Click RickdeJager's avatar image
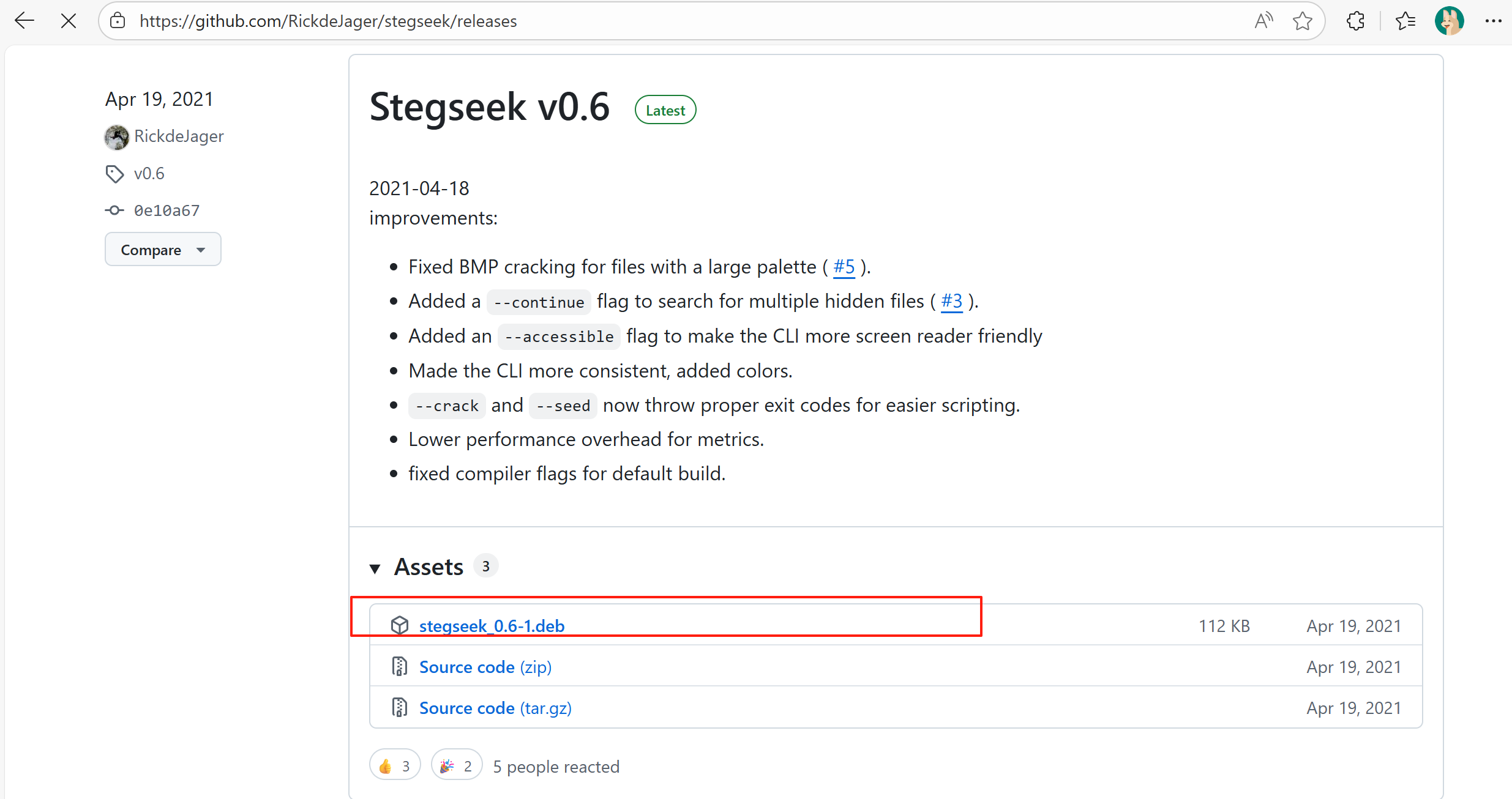1512x799 pixels. tap(116, 136)
